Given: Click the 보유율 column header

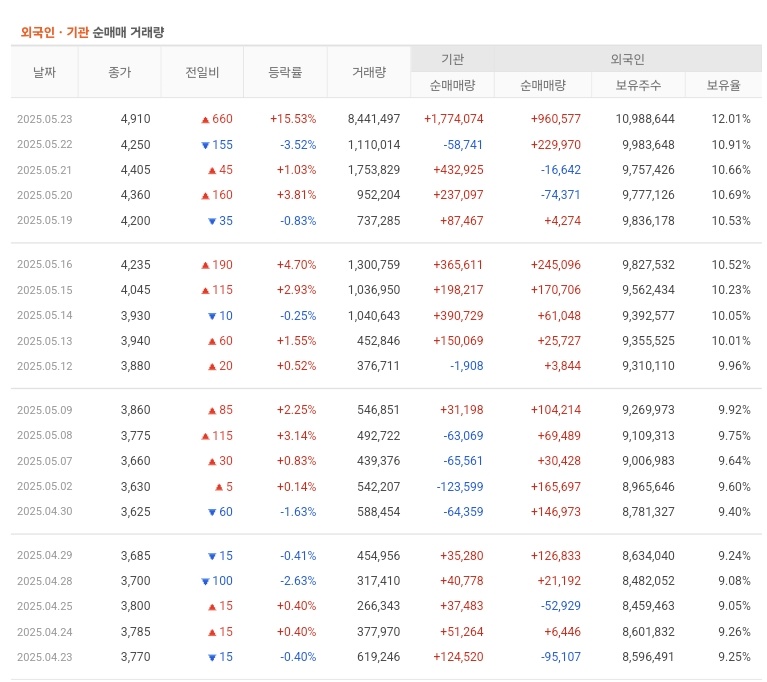Looking at the screenshot, I should click(x=723, y=85).
